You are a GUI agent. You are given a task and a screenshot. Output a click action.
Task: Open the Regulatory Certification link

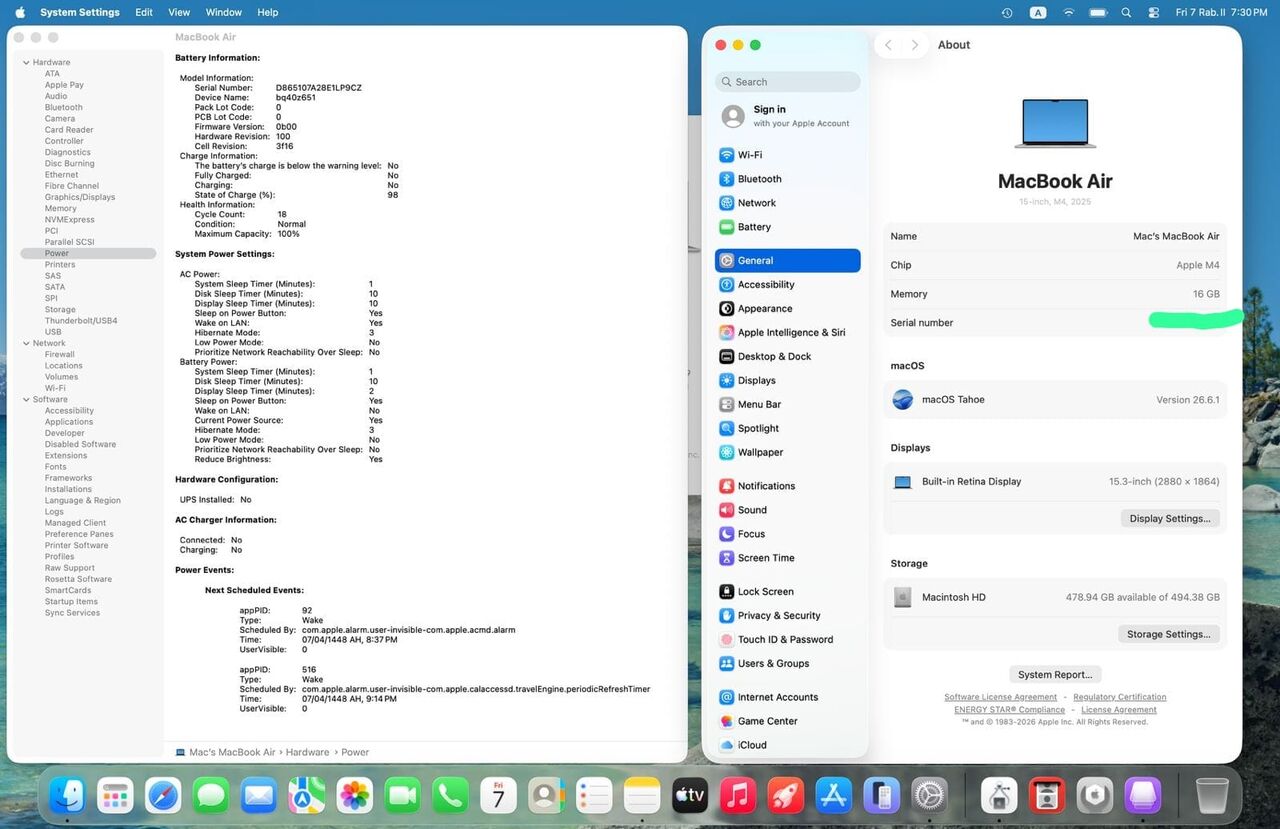(1119, 697)
